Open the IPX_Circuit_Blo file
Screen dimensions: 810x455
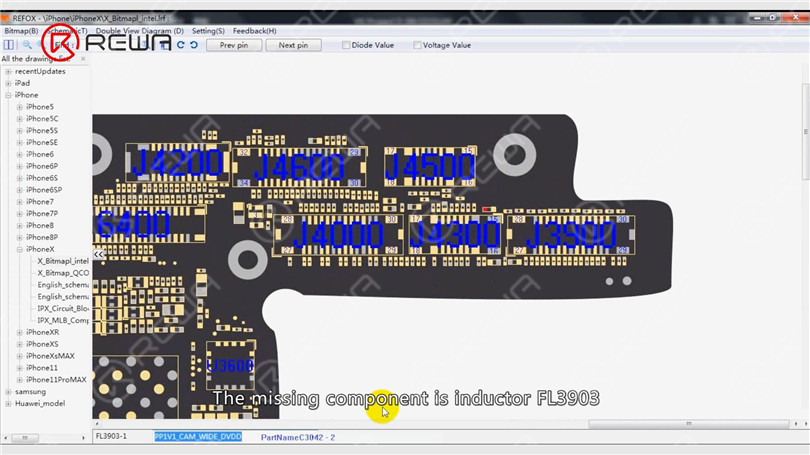click(x=63, y=309)
